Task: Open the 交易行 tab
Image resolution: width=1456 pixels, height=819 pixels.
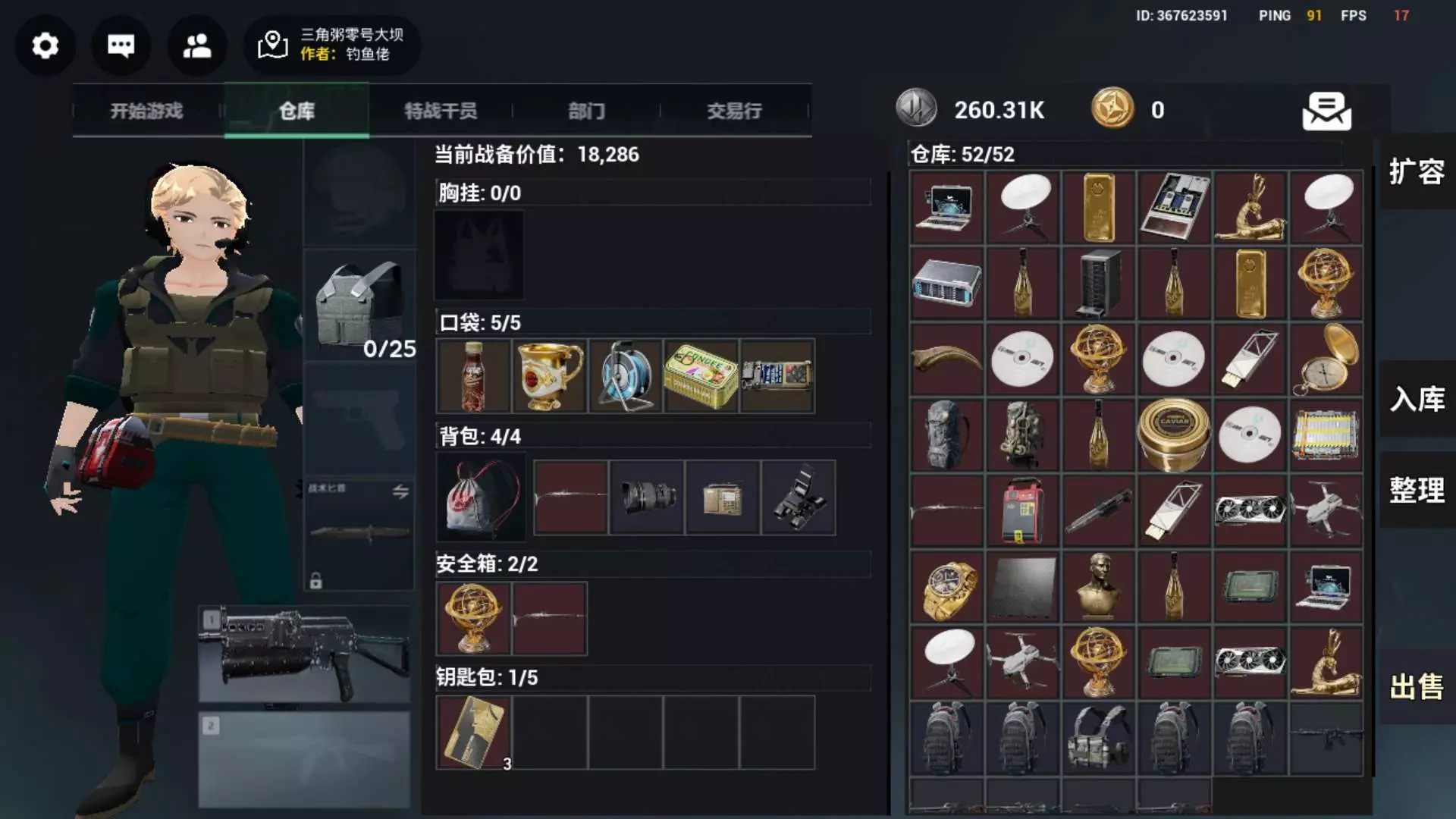Action: pos(734,111)
